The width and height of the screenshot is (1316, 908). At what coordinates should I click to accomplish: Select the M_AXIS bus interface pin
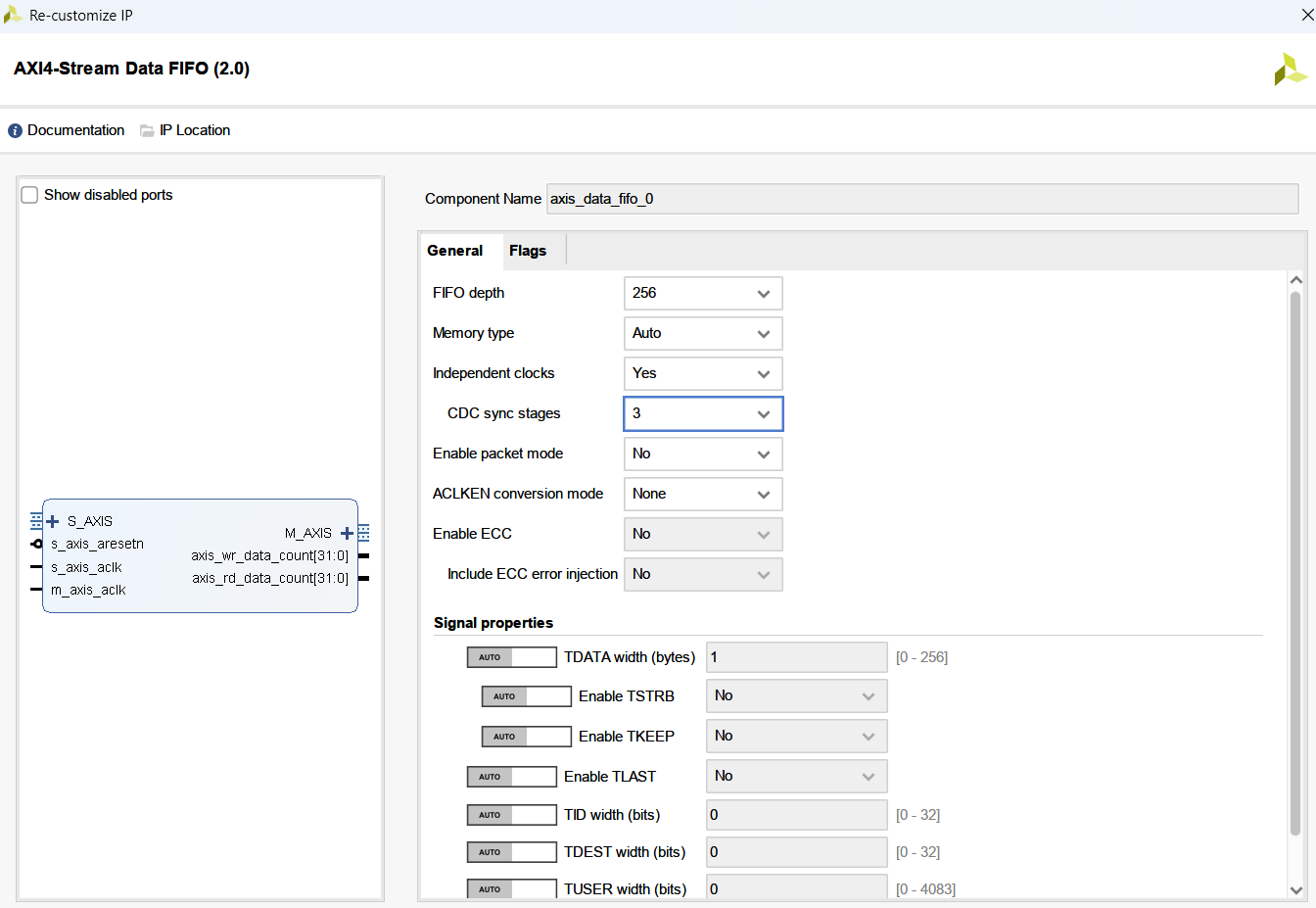[363, 533]
